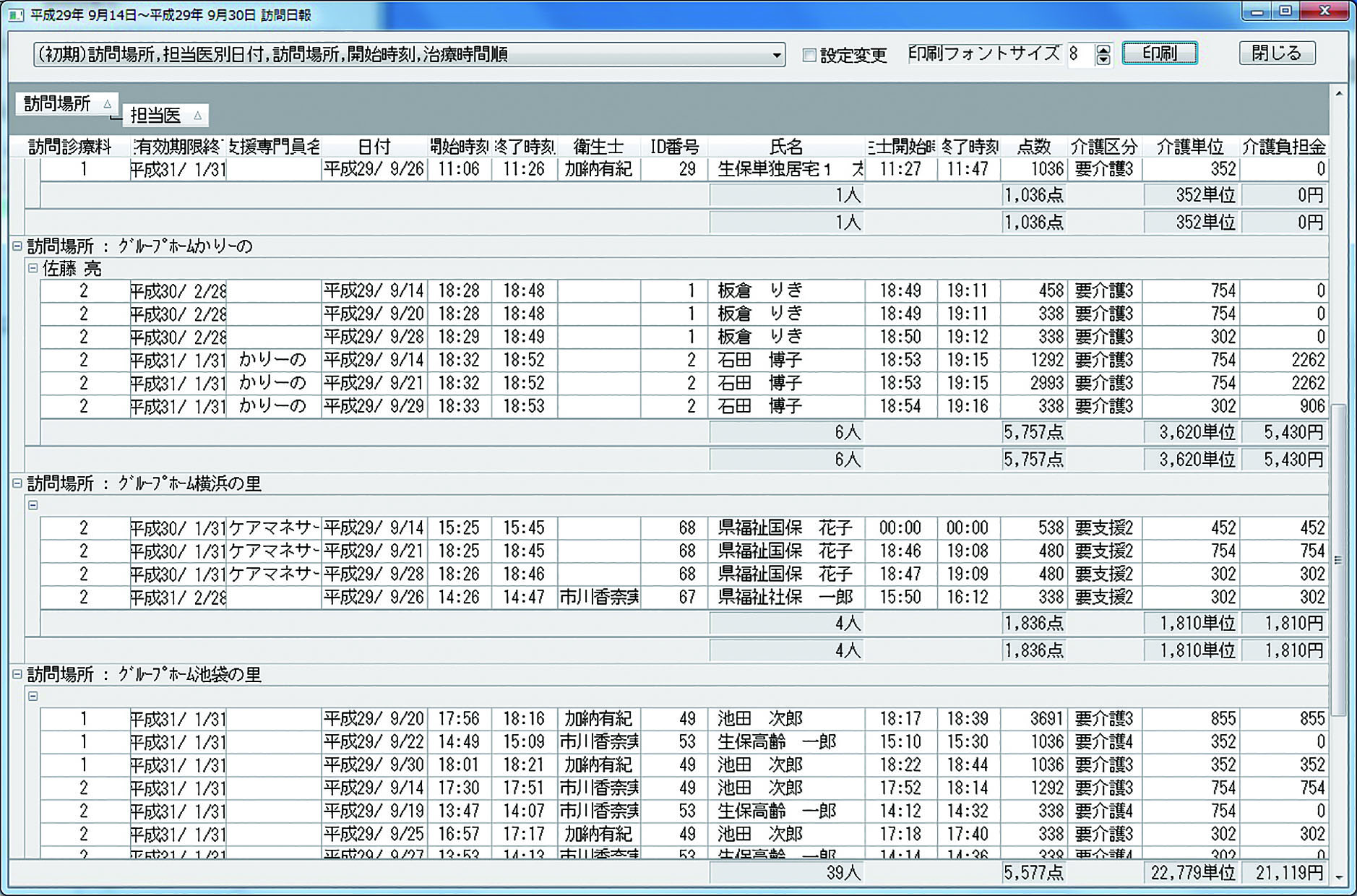This screenshot has width=1357, height=896.
Task: Click sort arrow on 訪問場所 group chip
Action: point(107,104)
